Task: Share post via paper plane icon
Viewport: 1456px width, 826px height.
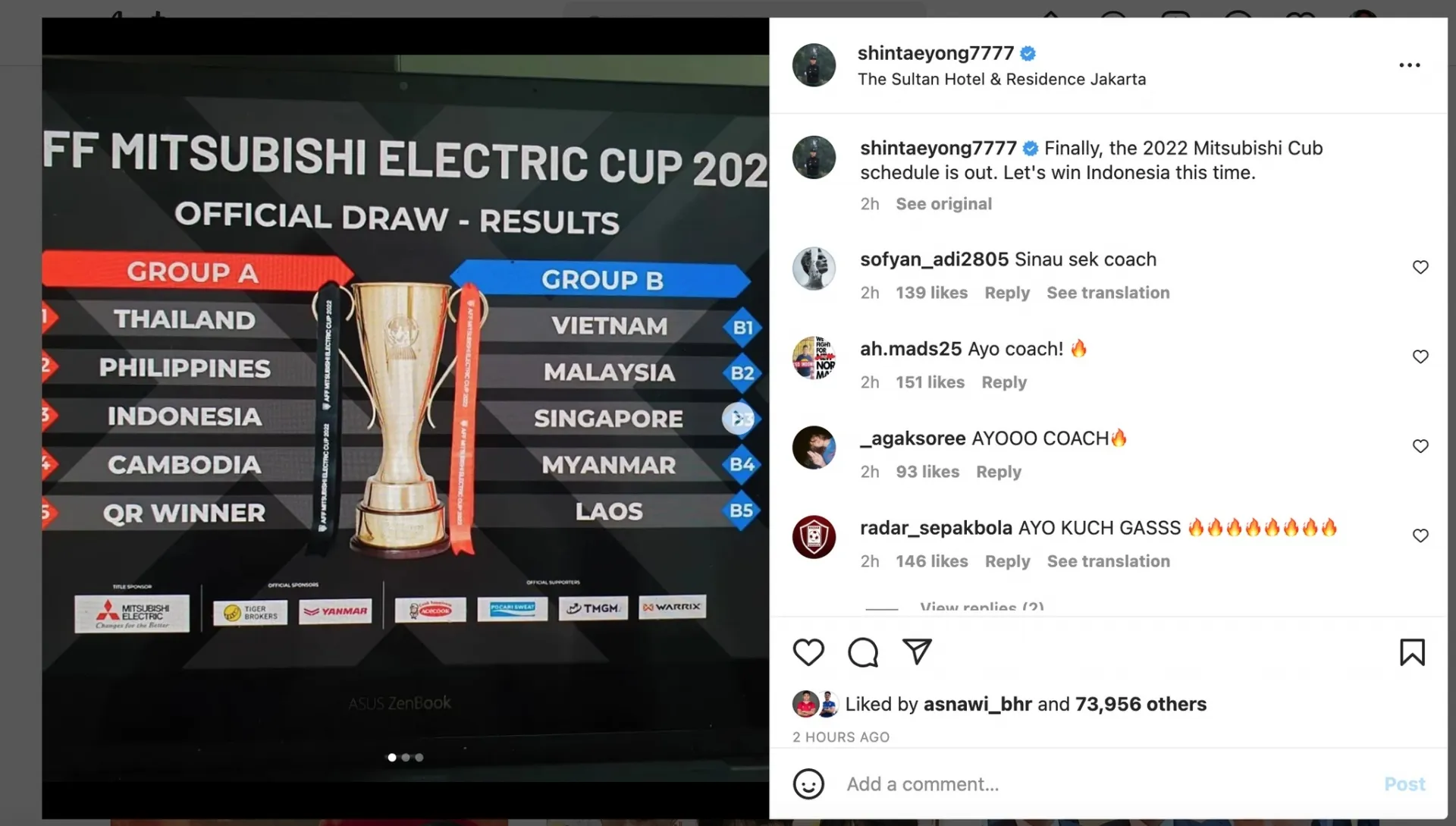Action: tap(917, 652)
